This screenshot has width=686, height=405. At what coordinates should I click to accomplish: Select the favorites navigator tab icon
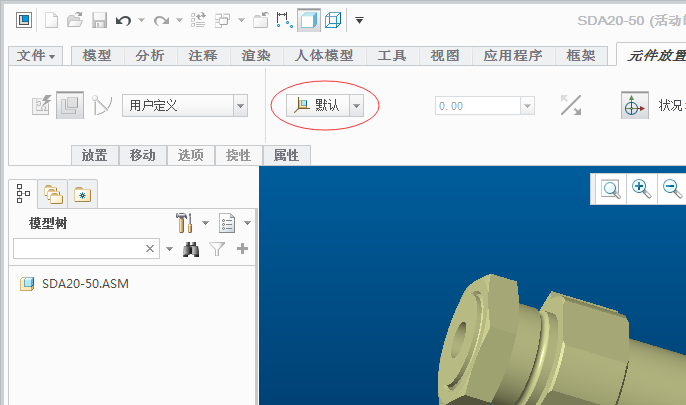click(82, 194)
